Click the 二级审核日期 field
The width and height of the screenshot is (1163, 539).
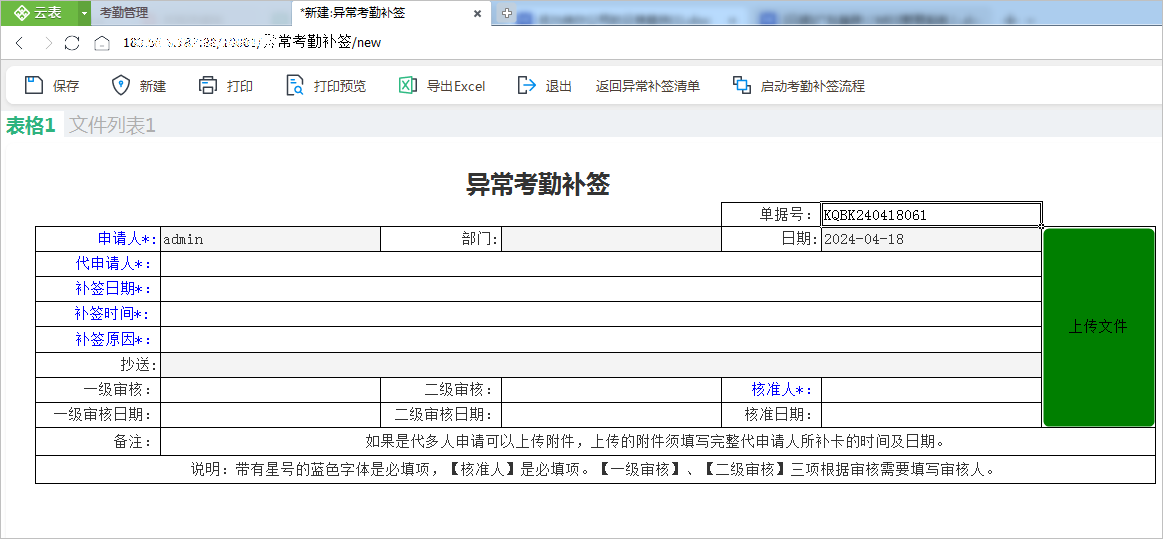click(x=611, y=415)
